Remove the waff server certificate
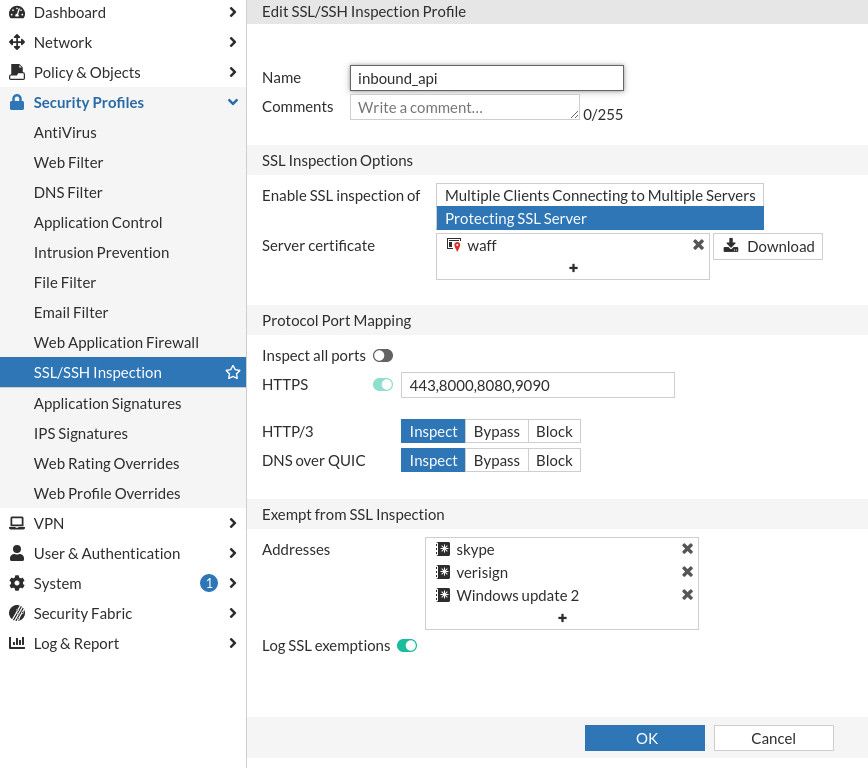The width and height of the screenshot is (868, 768). (698, 245)
